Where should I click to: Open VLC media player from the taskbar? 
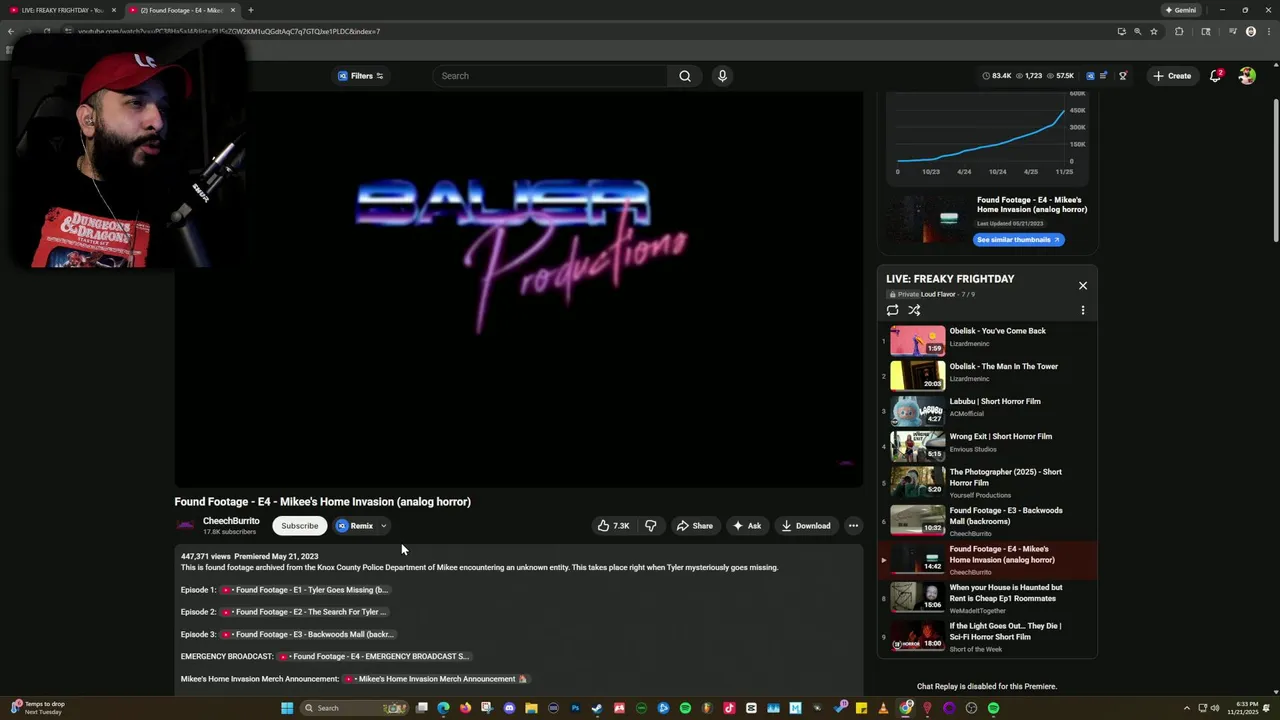point(883,708)
